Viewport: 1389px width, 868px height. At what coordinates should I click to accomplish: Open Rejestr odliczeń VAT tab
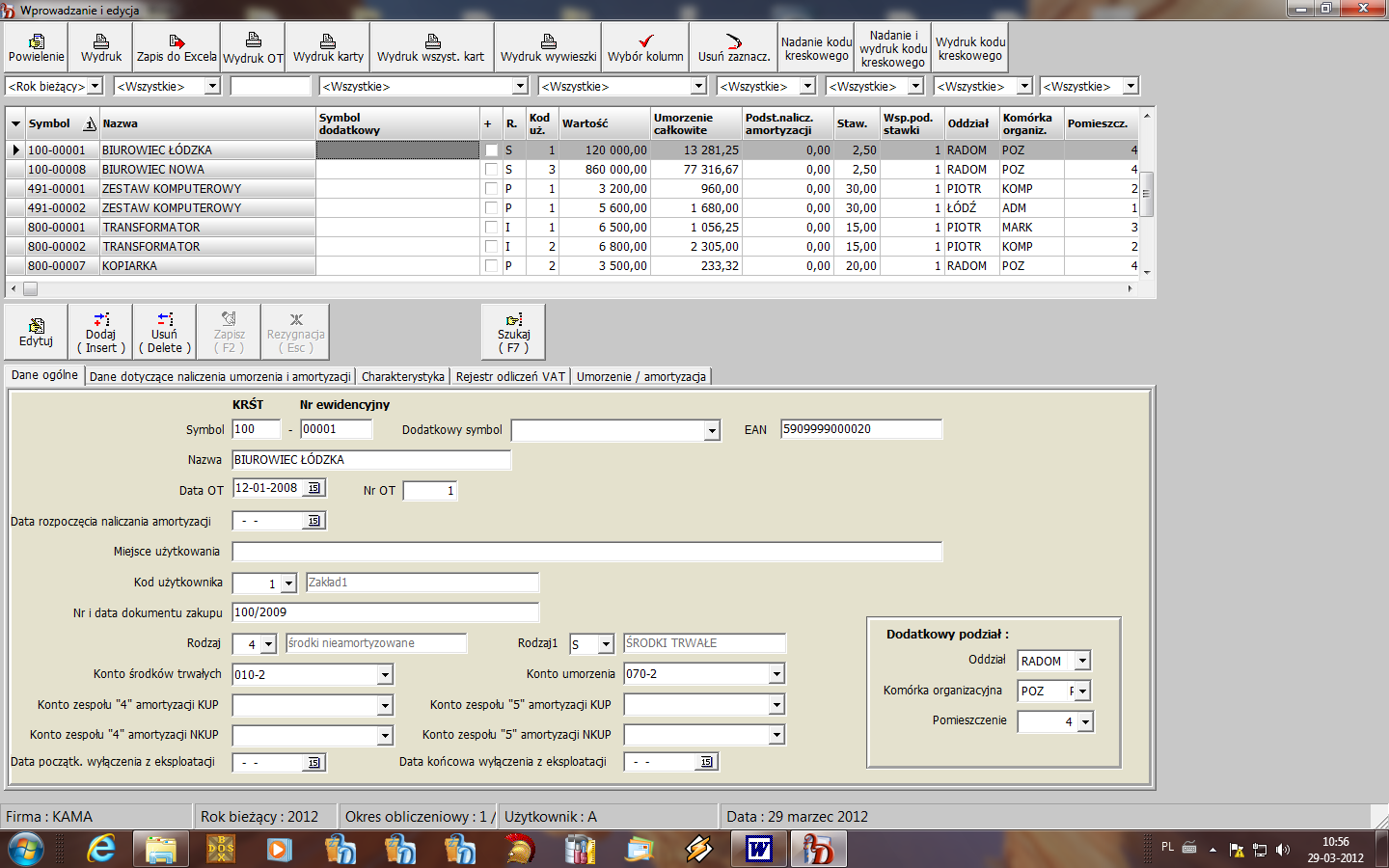pos(510,376)
